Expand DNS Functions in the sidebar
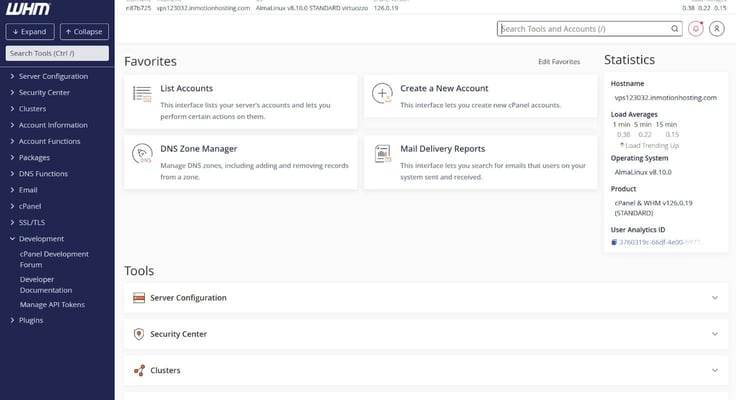Screen dimensions: 736x400 [x=12, y=174]
